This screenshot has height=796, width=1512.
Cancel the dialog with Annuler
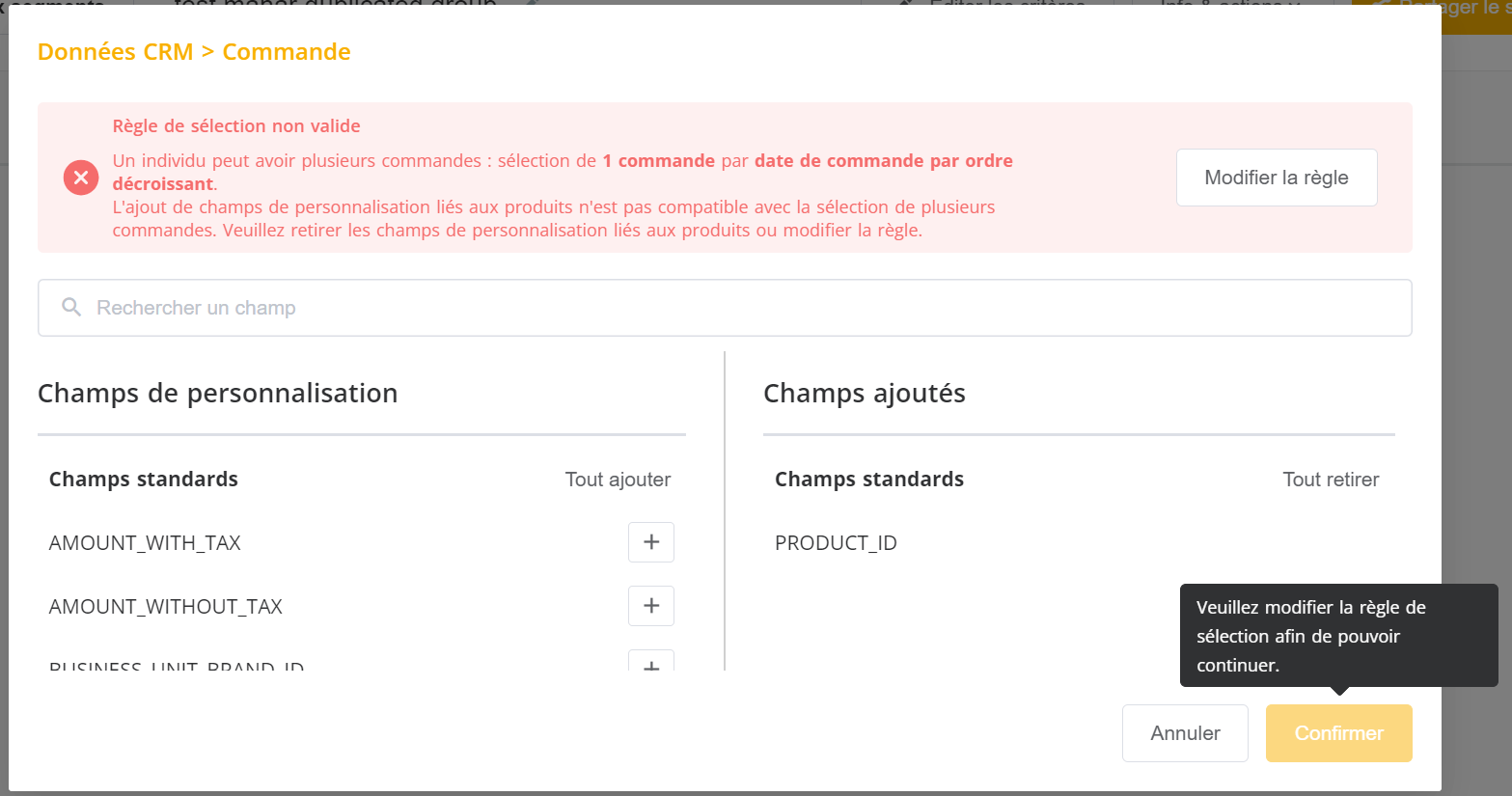point(1185,733)
